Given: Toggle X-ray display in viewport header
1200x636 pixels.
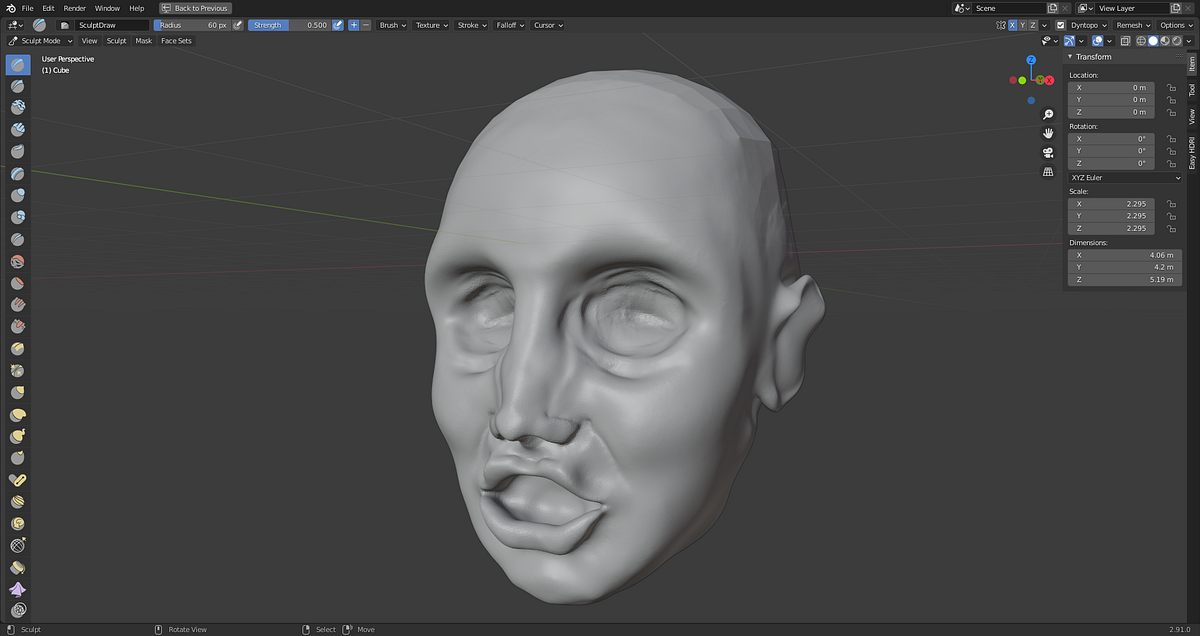Looking at the screenshot, I should pyautogui.click(x=1125, y=41).
